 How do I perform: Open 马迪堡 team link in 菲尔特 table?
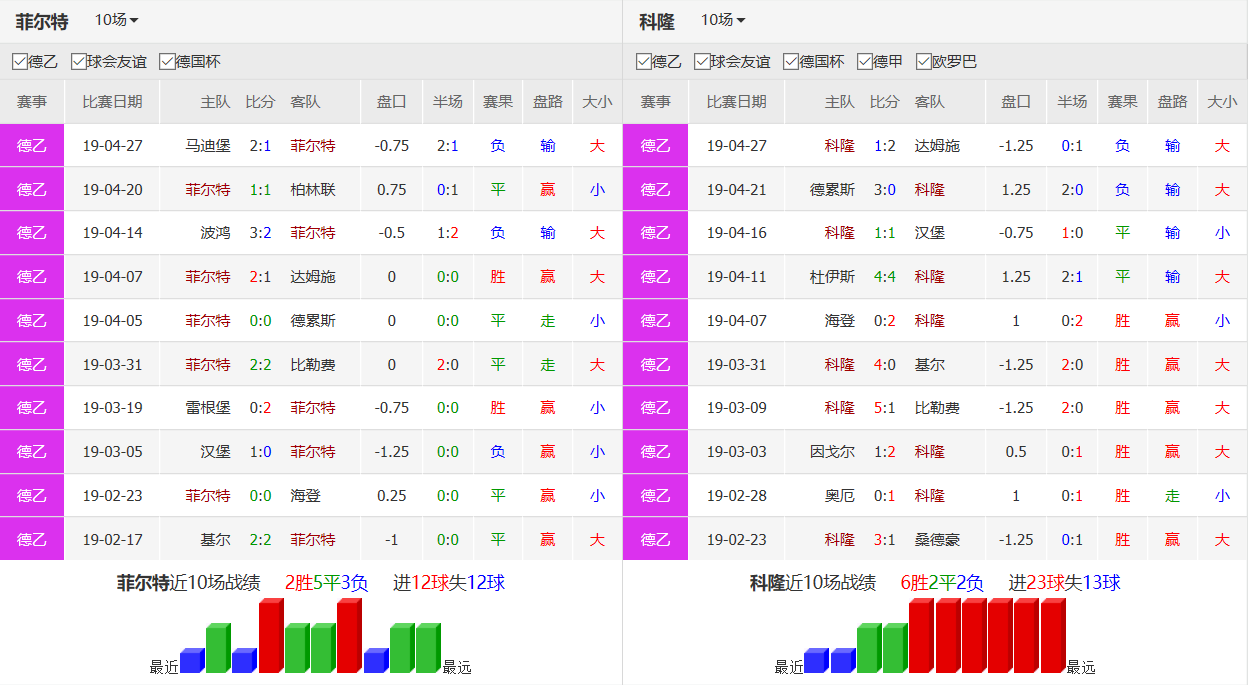[x=208, y=146]
